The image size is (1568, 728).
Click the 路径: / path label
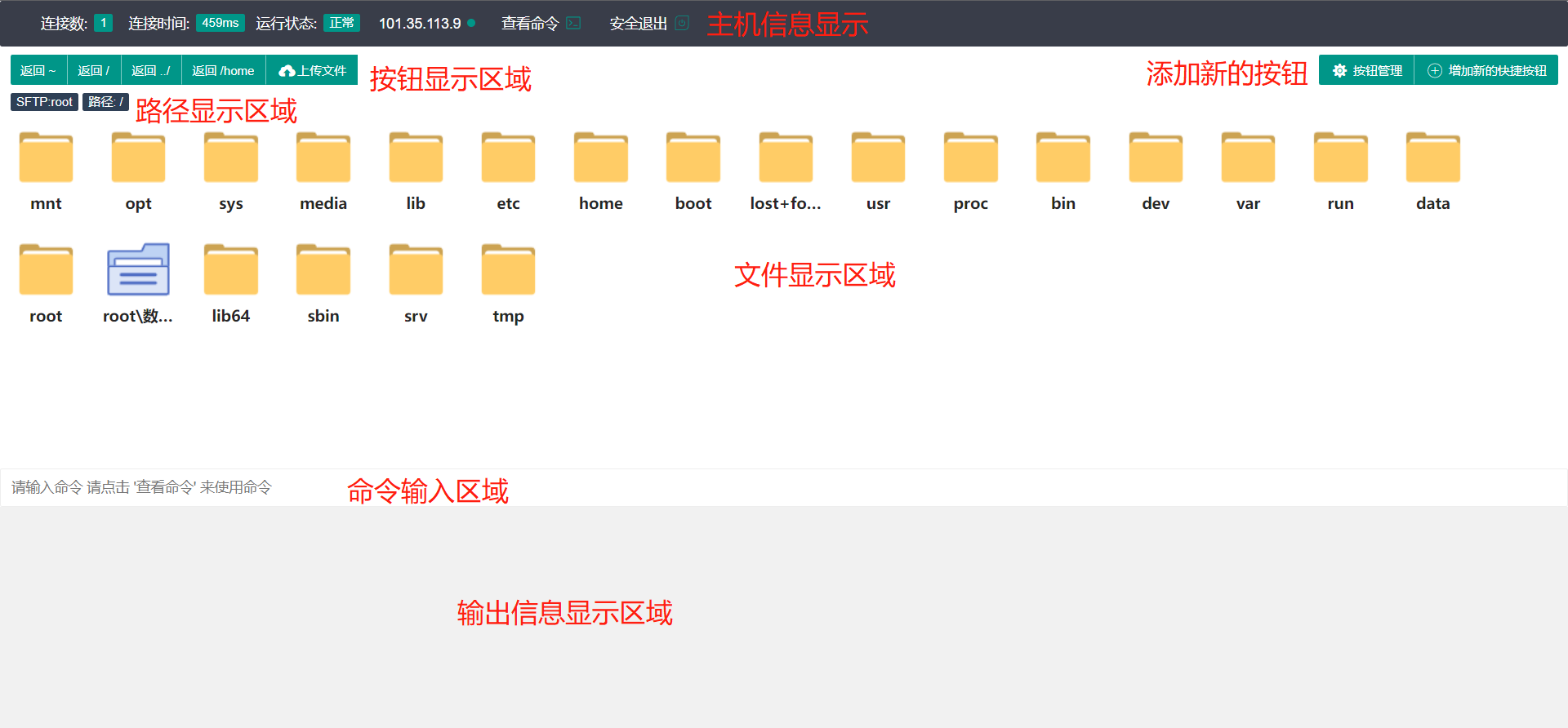(x=105, y=102)
